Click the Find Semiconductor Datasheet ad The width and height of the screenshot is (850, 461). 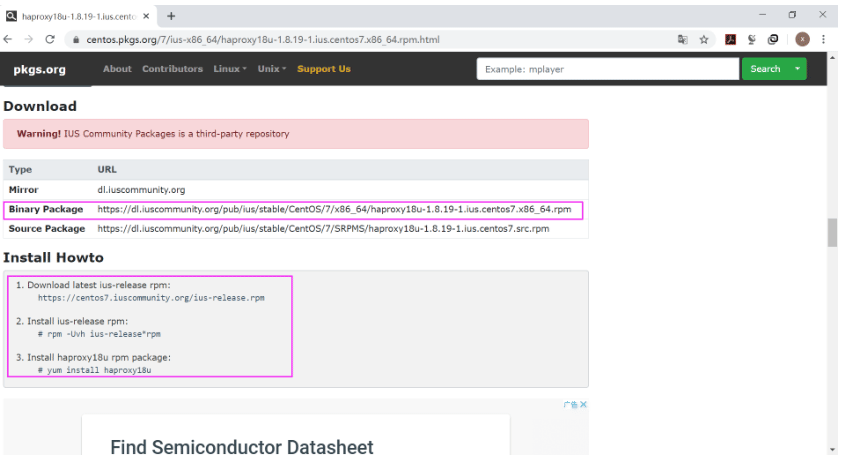pyautogui.click(x=242, y=447)
